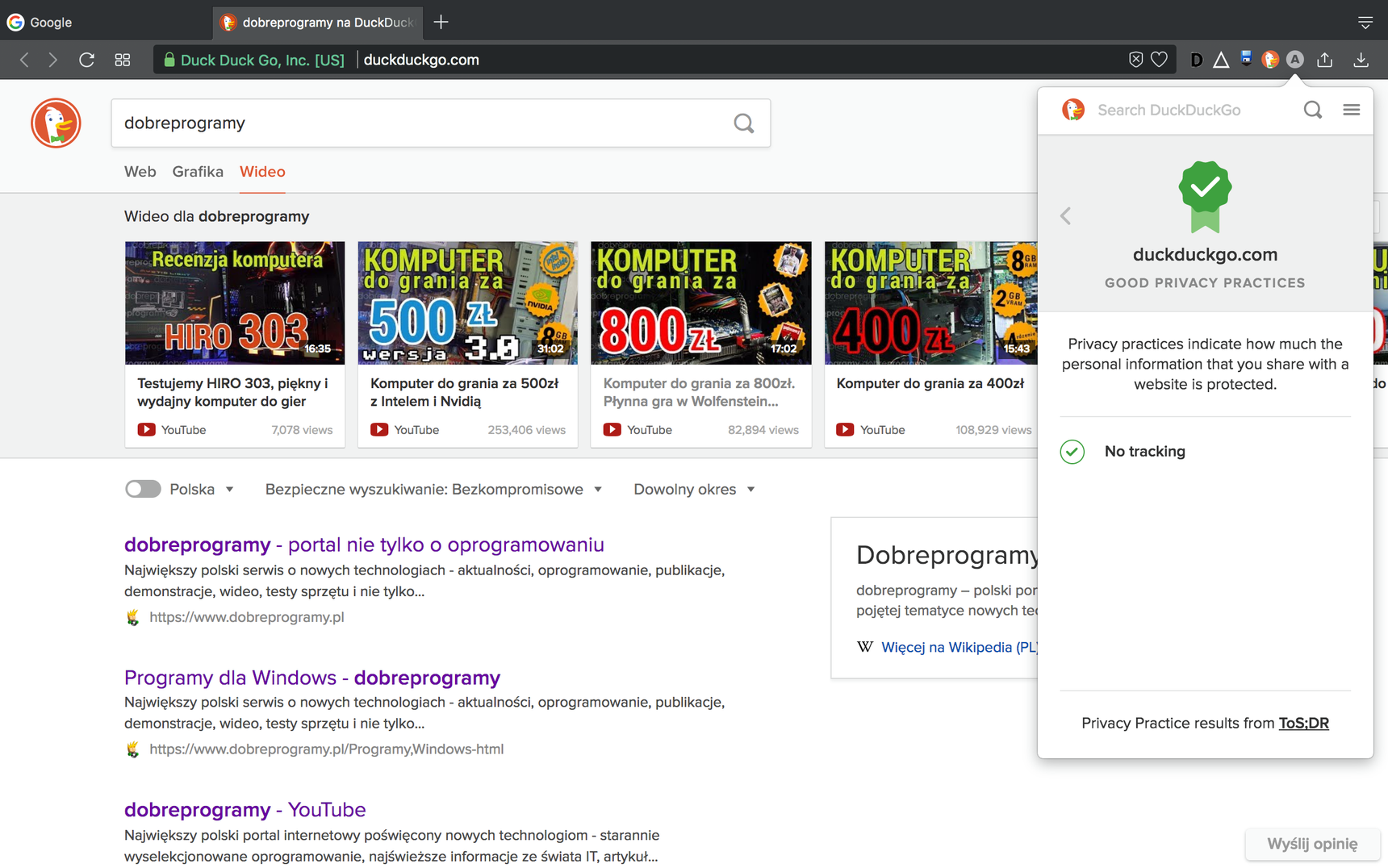The image size is (1388, 868).
Task: Click the https://www.dobreprogramy.pl URL
Action: 247,617
